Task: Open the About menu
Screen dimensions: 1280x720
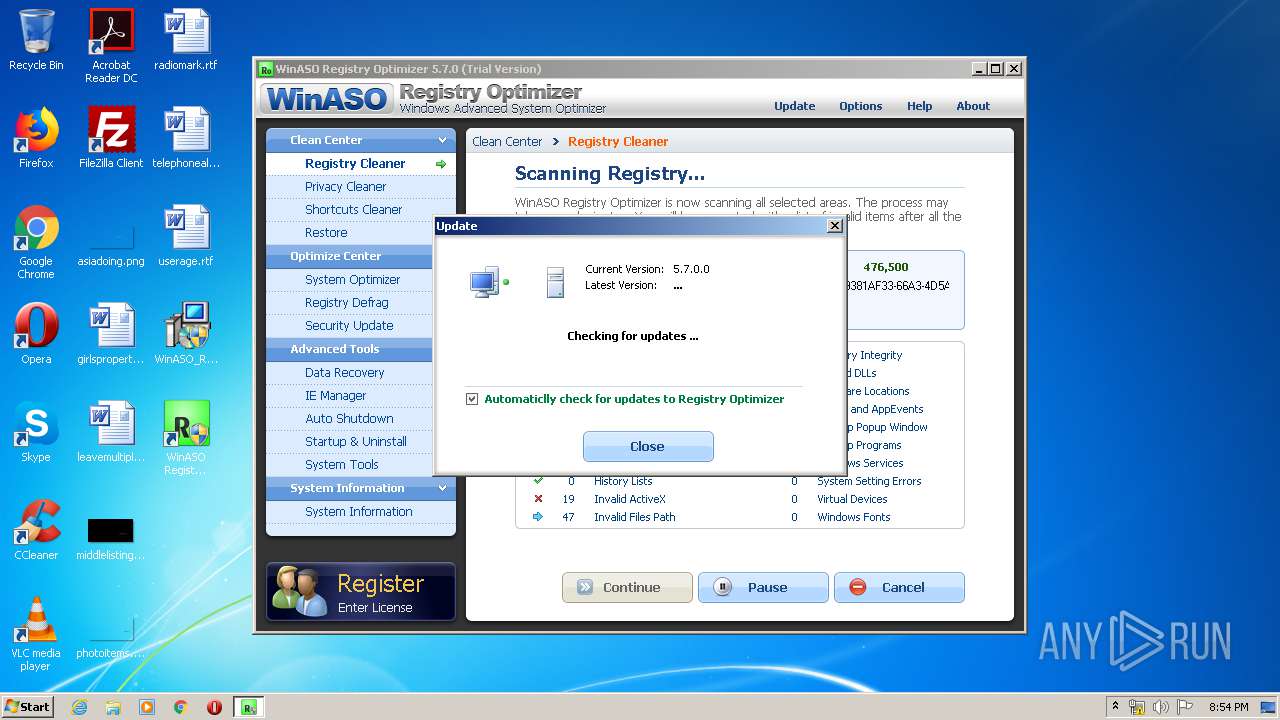Action: pos(973,106)
